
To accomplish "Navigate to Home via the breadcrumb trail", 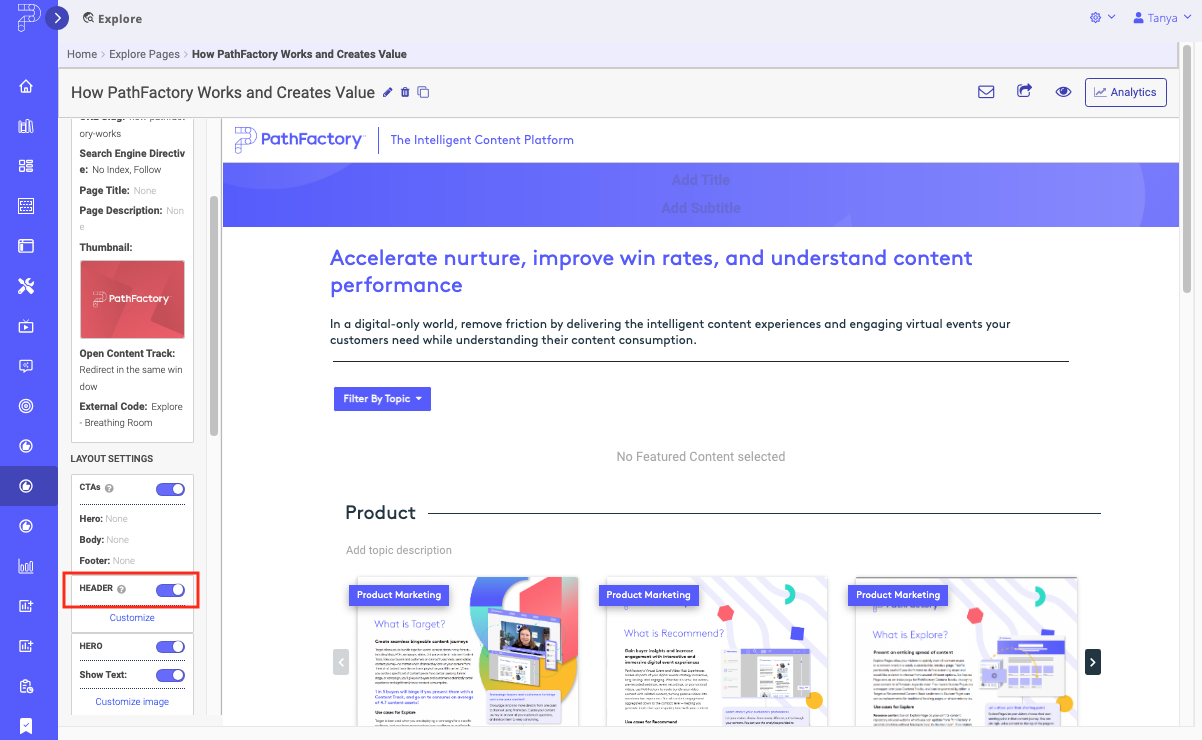I will (82, 54).
